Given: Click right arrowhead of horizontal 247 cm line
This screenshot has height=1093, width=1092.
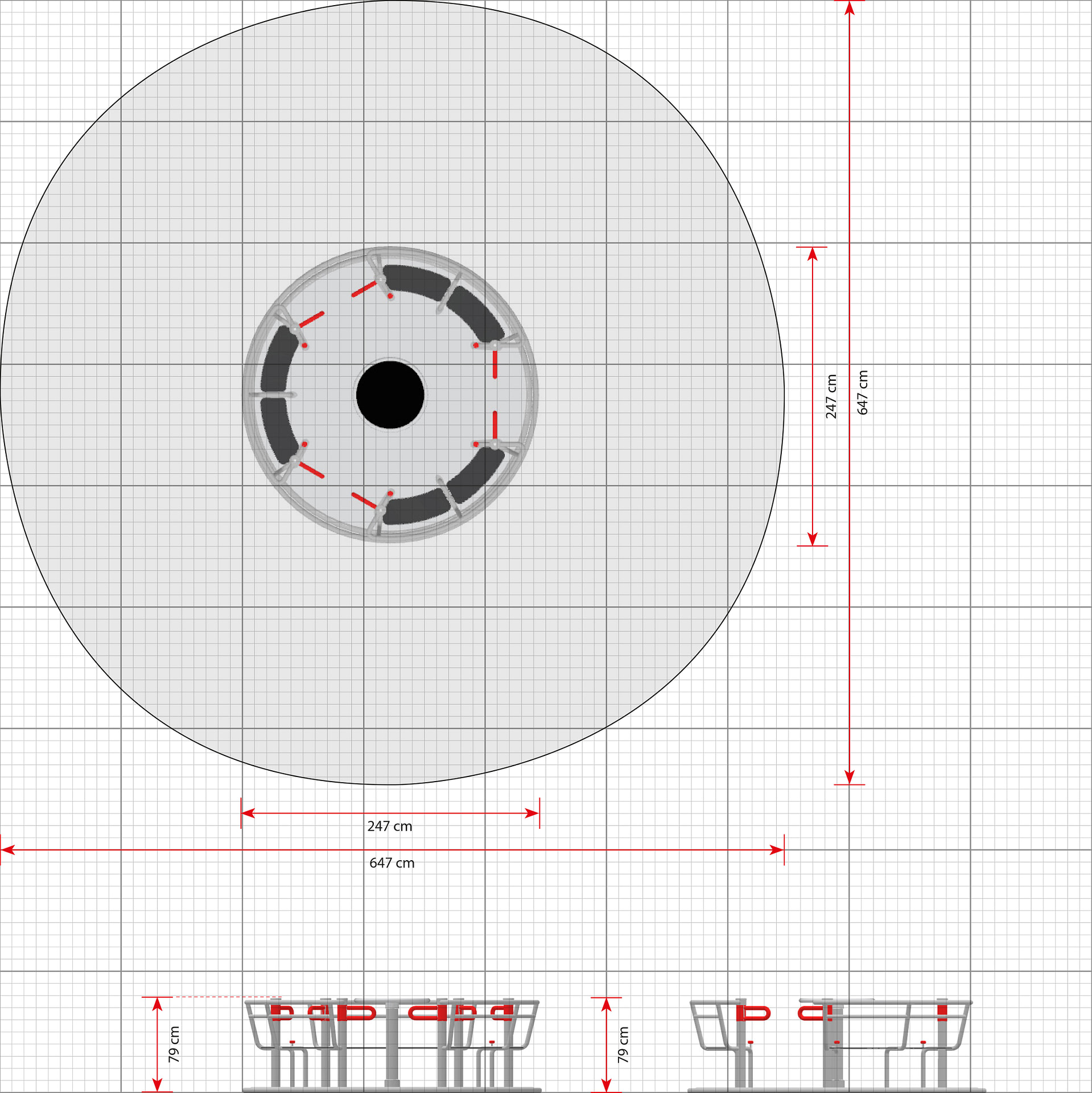Looking at the screenshot, I should 532,813.
